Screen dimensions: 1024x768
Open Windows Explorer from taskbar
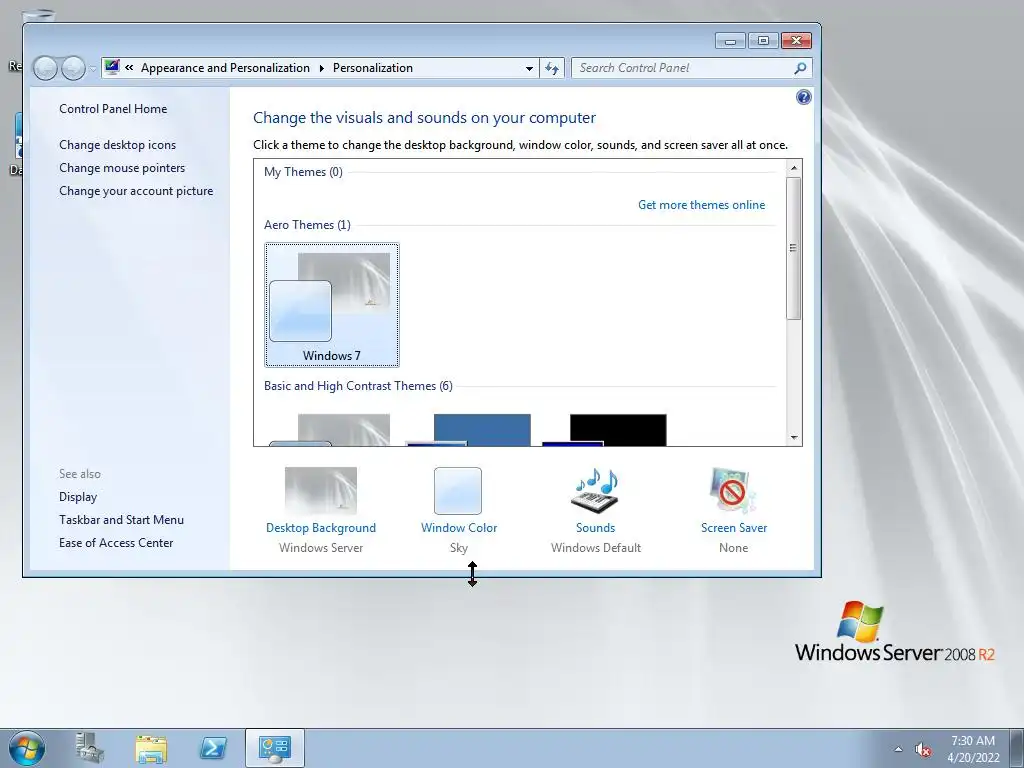click(x=151, y=748)
